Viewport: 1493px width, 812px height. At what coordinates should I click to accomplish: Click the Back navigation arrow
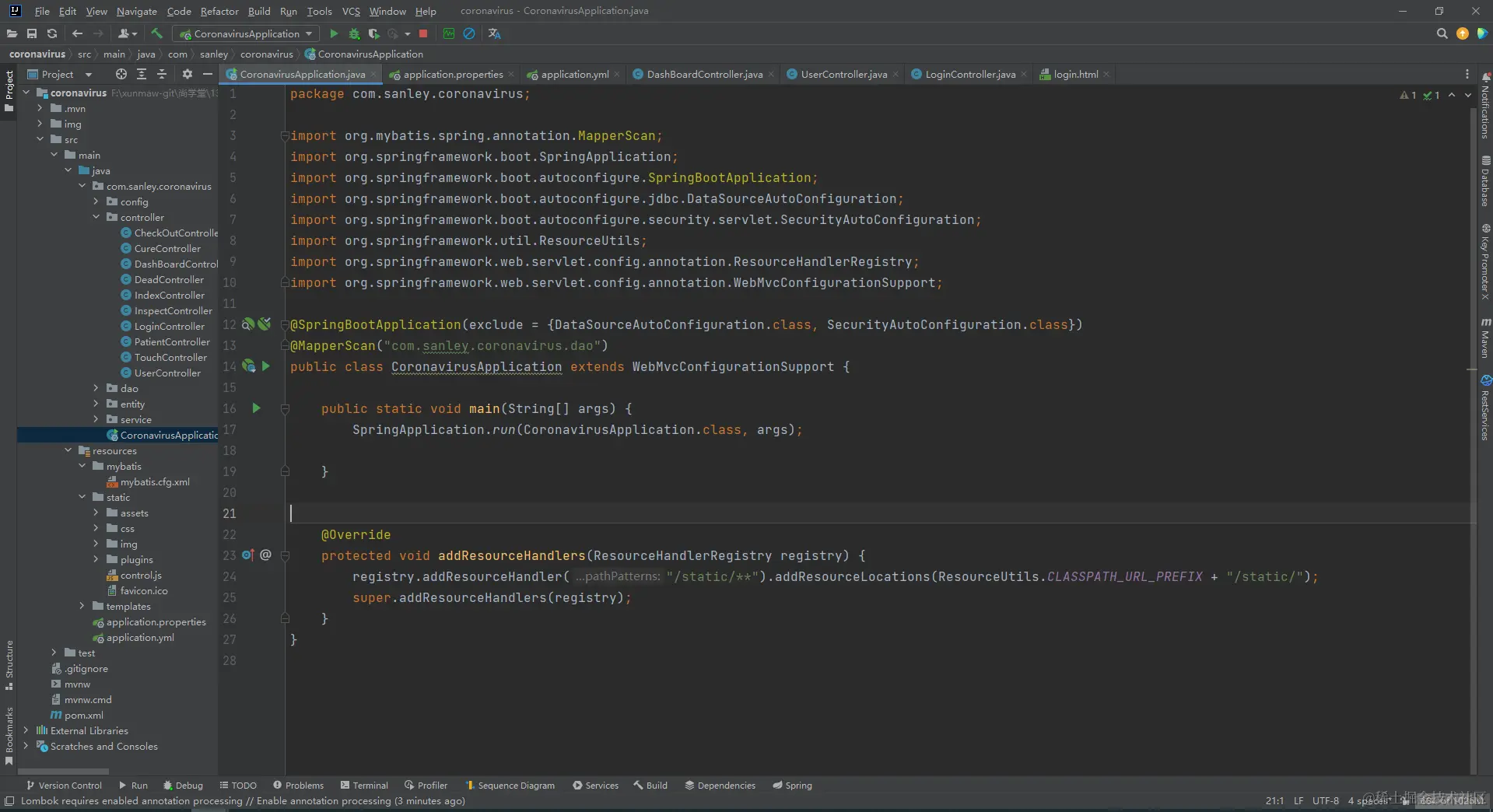pos(77,33)
